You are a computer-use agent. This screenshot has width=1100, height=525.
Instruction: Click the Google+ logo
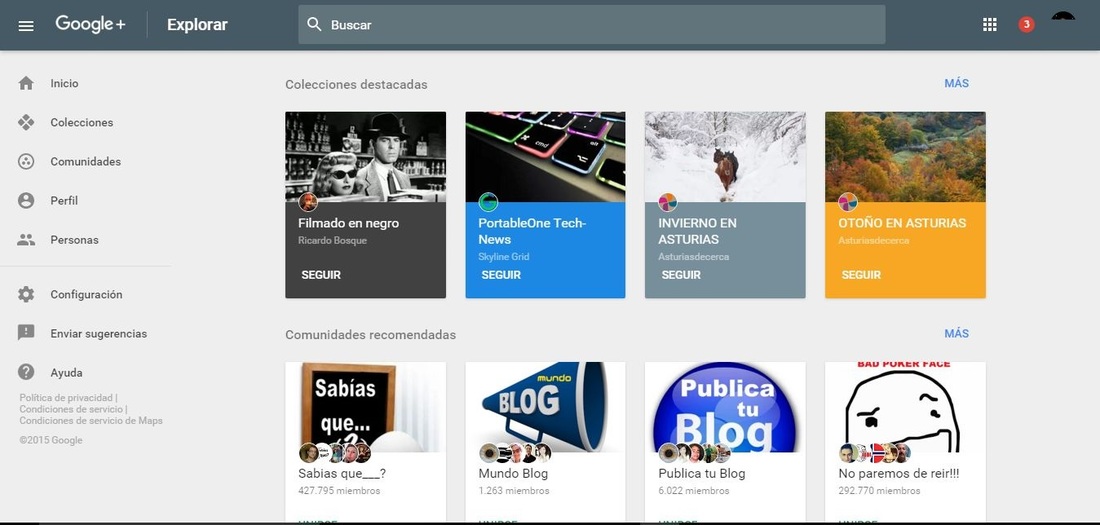pos(90,24)
